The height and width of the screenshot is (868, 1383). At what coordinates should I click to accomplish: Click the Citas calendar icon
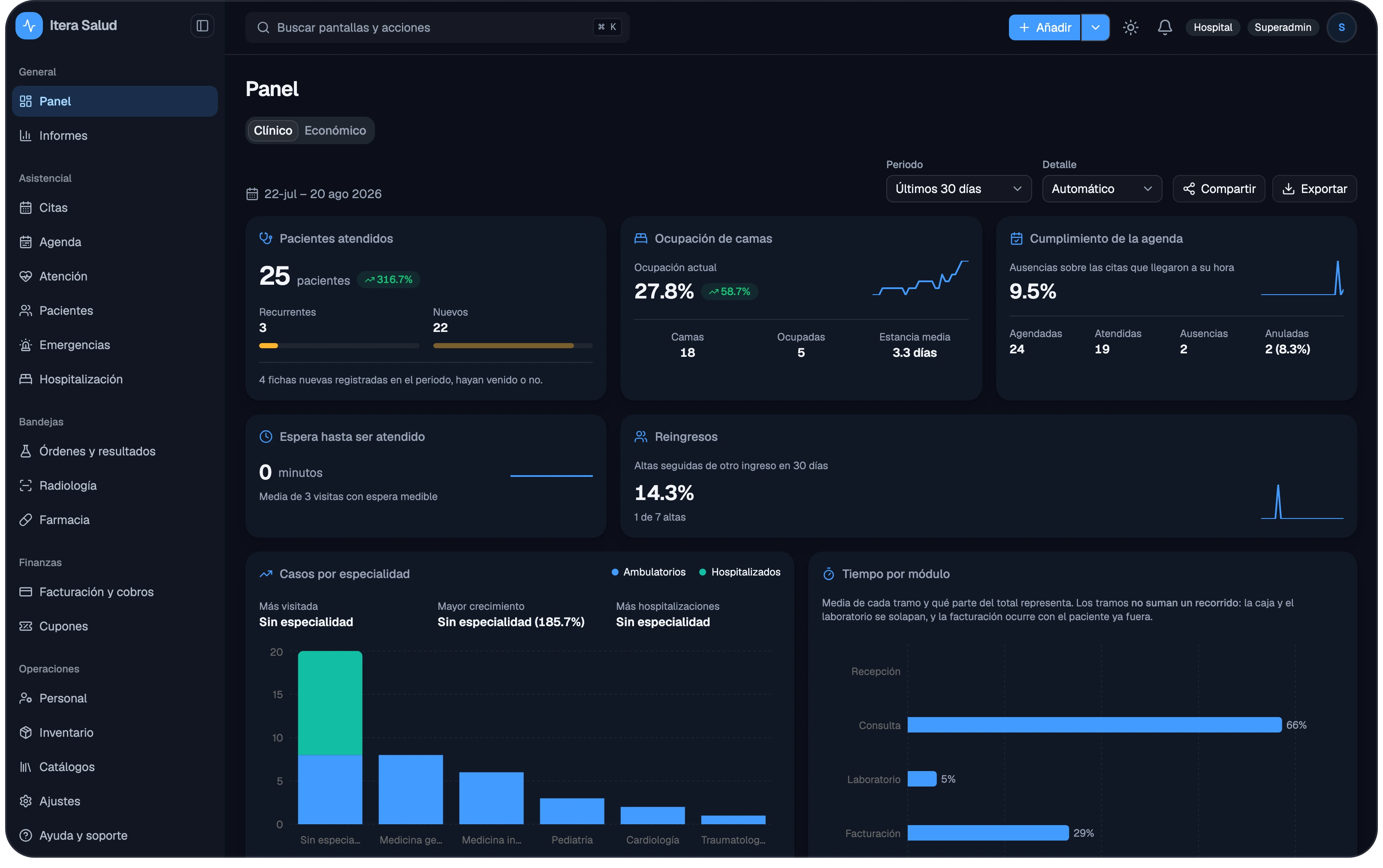pos(25,208)
